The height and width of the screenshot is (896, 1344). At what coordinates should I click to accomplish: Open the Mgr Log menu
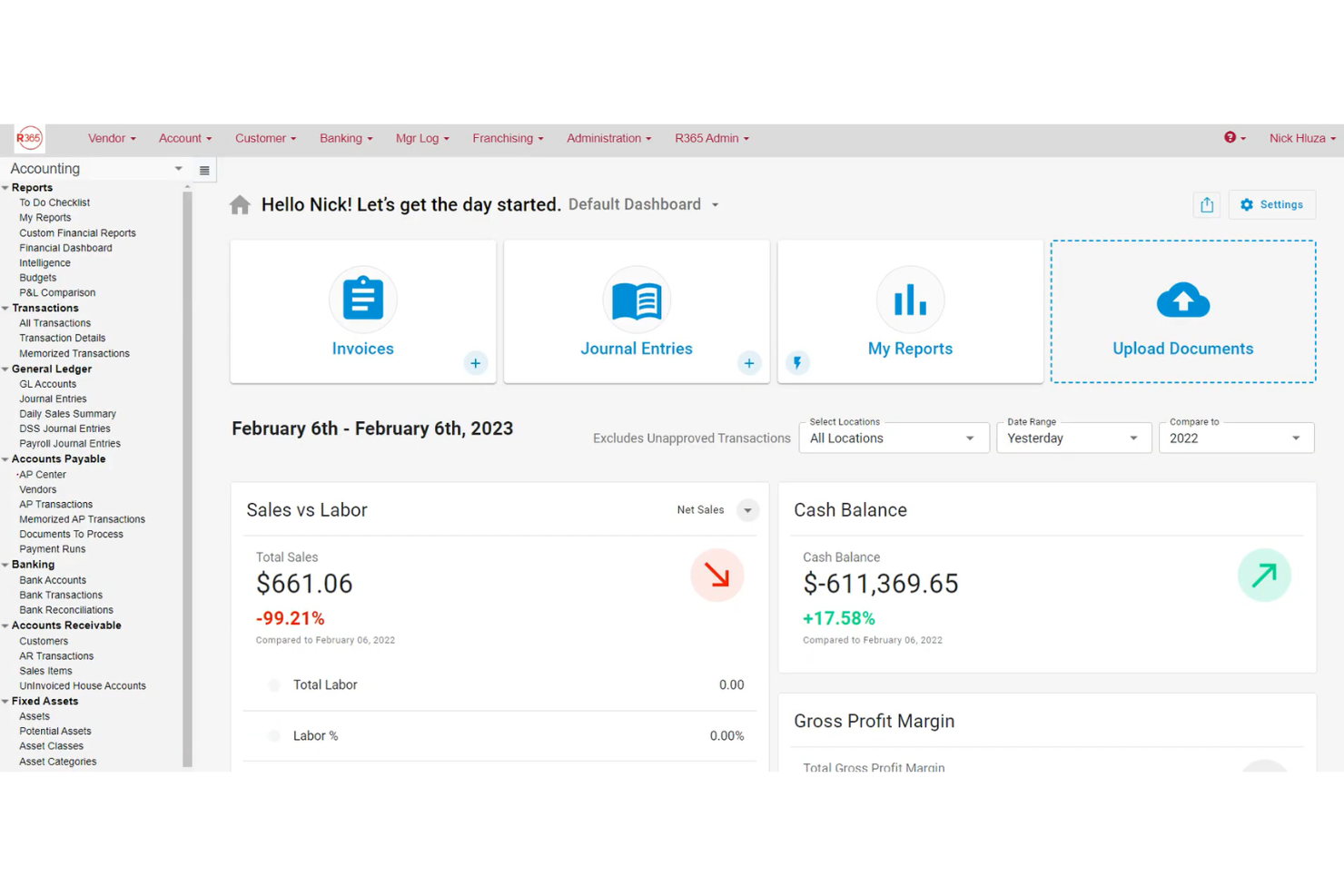click(x=422, y=138)
